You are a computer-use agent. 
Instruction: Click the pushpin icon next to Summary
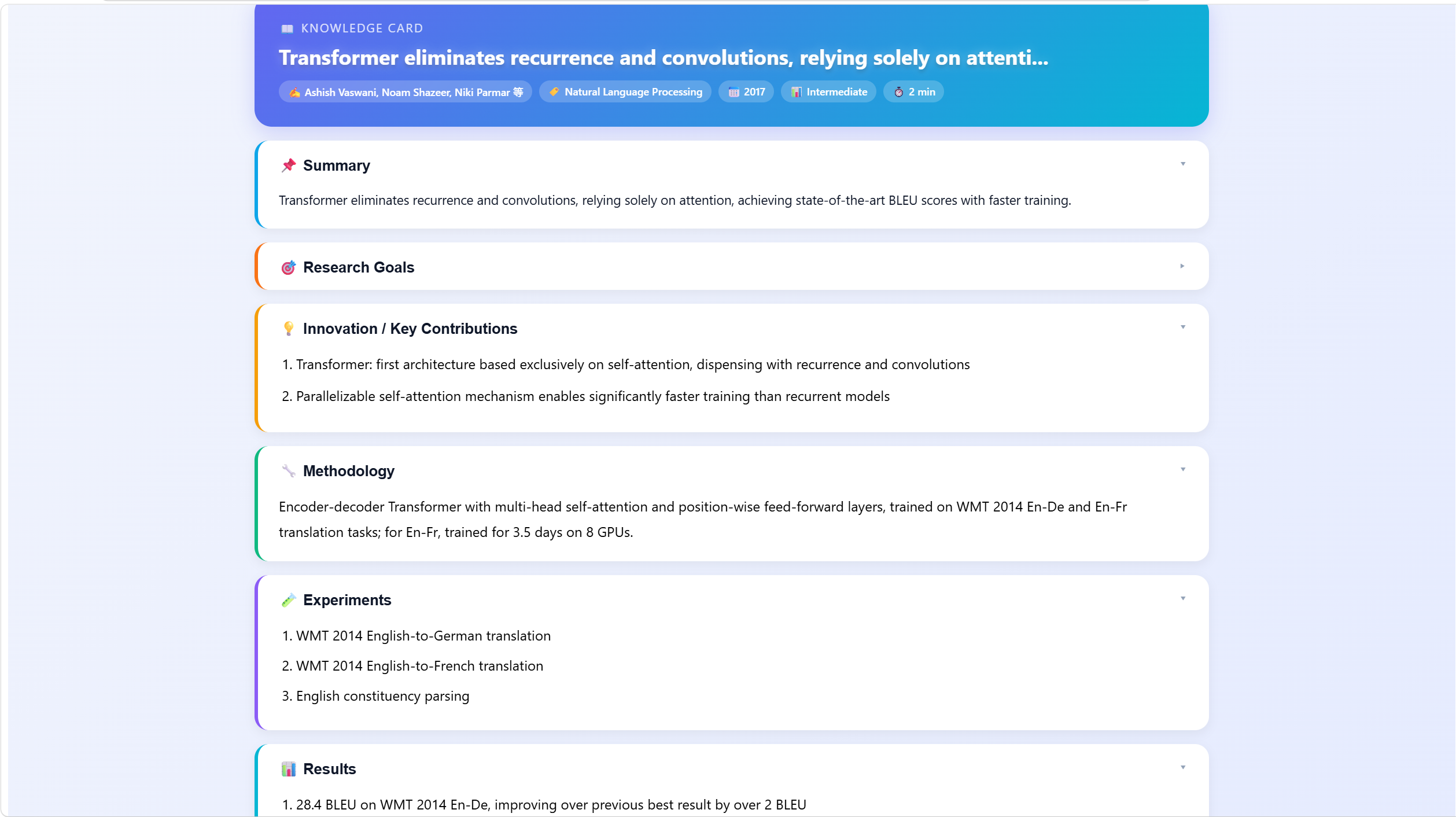(289, 165)
